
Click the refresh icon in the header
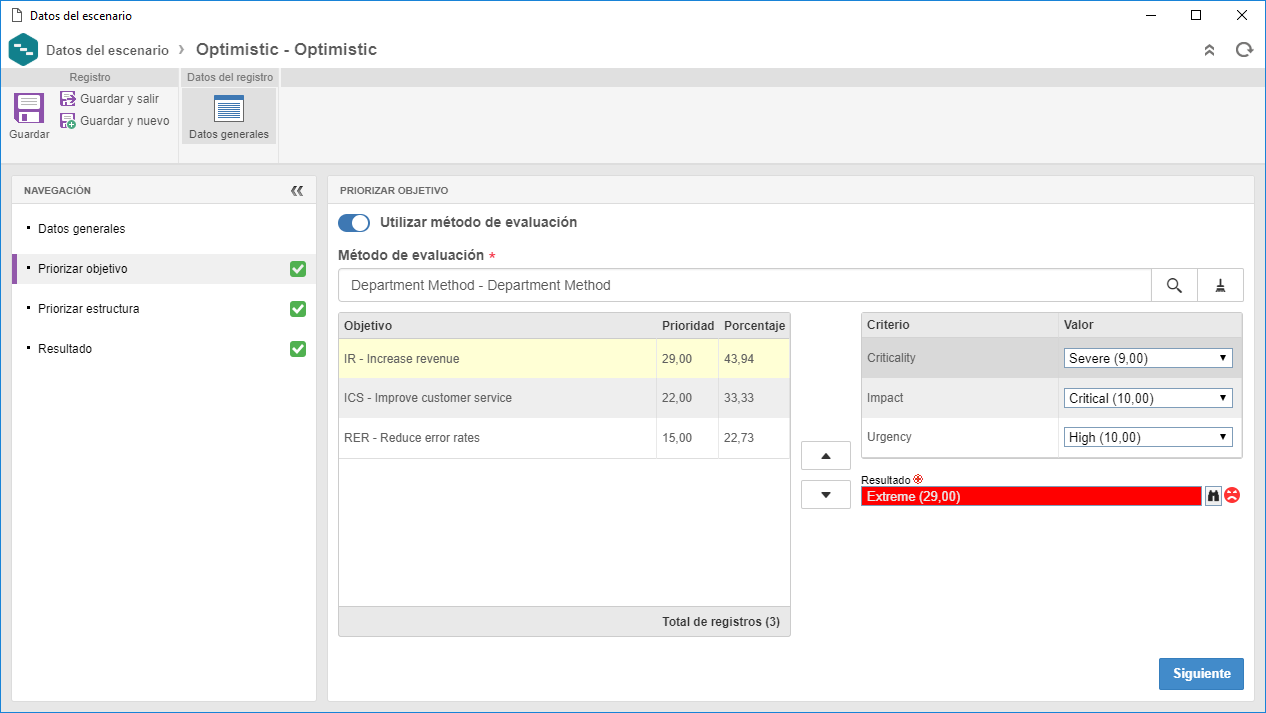click(1244, 50)
